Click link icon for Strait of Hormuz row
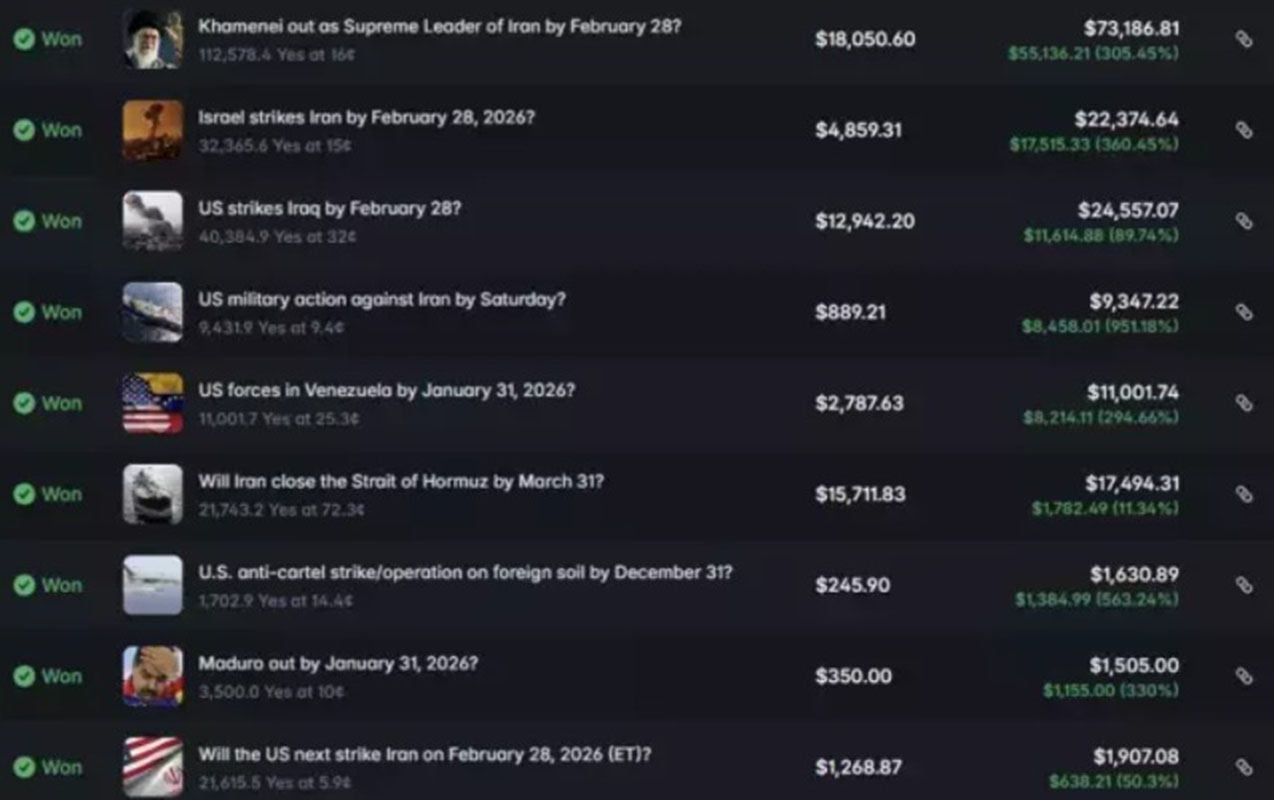 tap(1244, 494)
